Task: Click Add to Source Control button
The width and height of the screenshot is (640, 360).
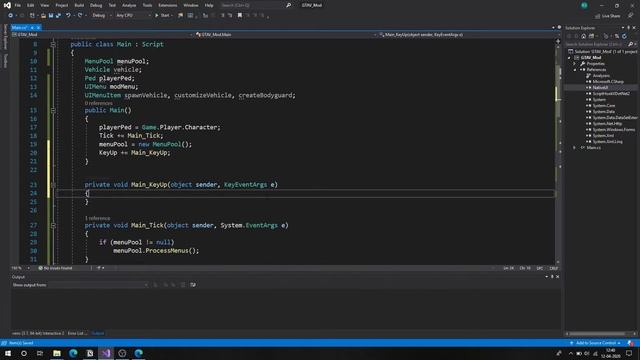Action: [x=596, y=343]
